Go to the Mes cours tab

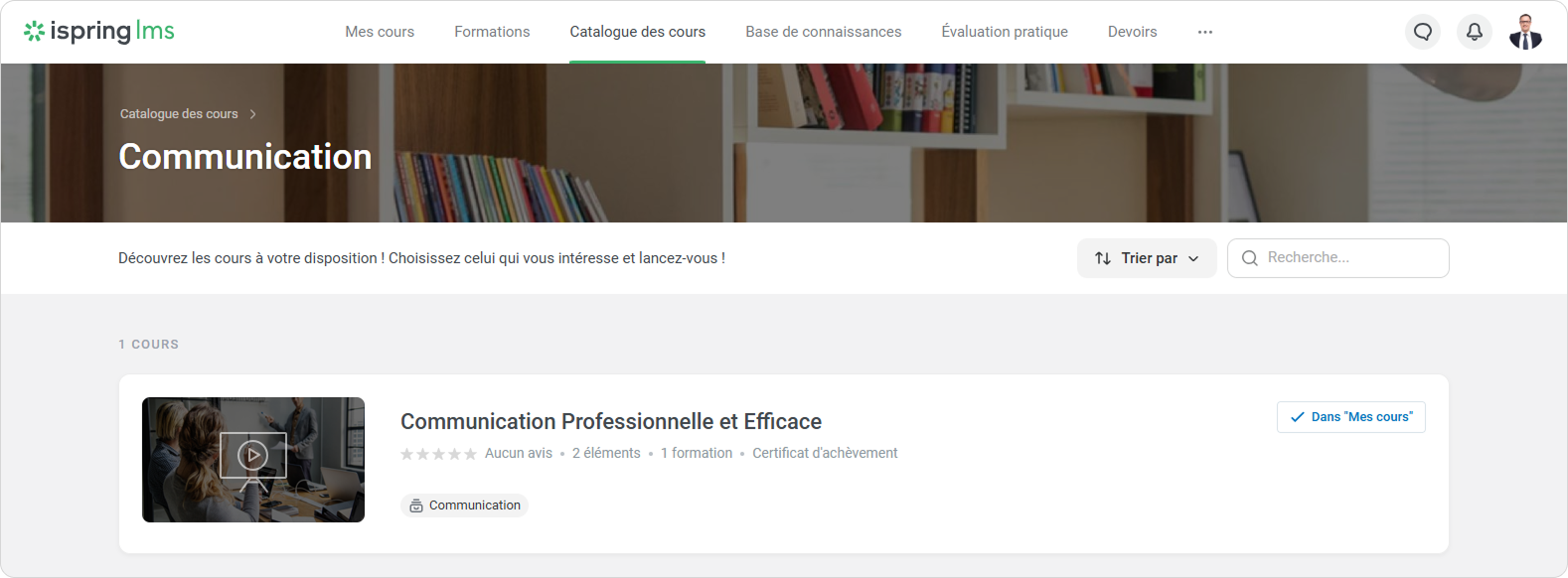380,32
